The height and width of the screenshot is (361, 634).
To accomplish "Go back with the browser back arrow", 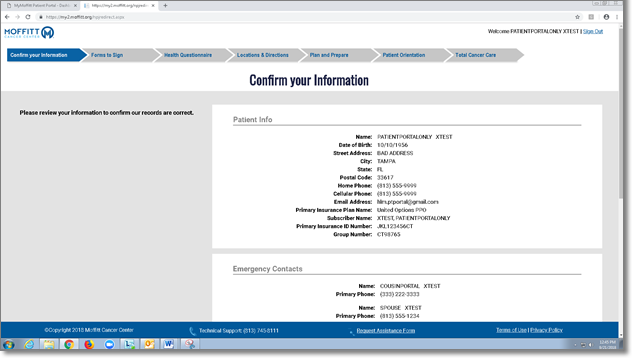I will click(x=7, y=17).
